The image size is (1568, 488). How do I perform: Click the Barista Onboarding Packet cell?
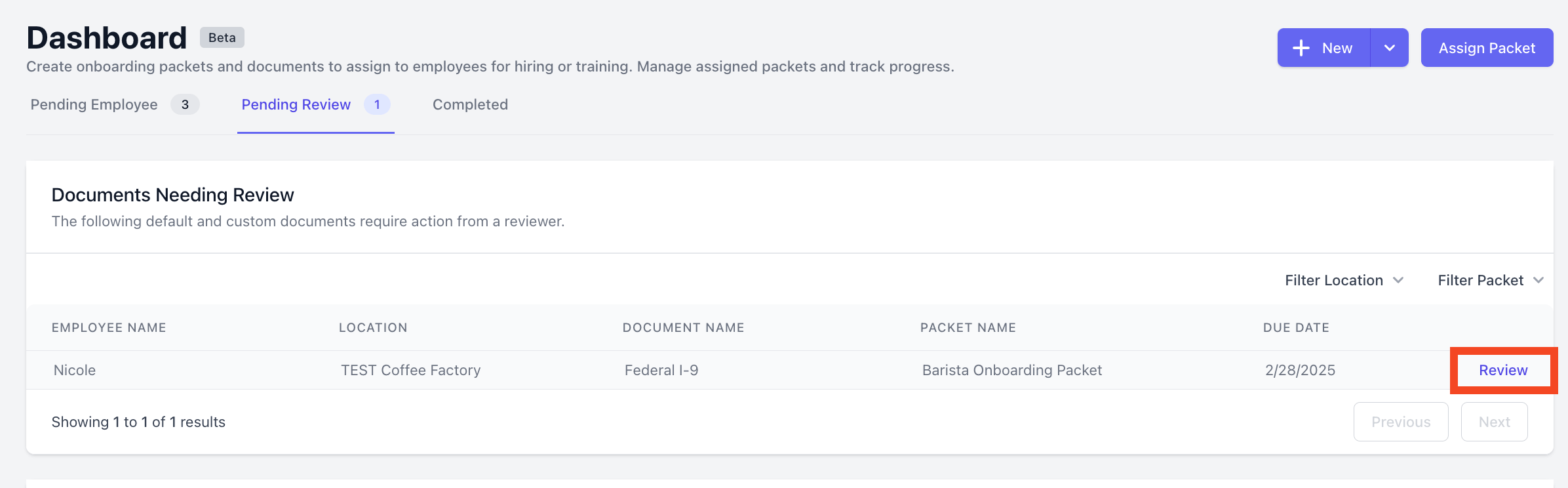[x=1012, y=371]
